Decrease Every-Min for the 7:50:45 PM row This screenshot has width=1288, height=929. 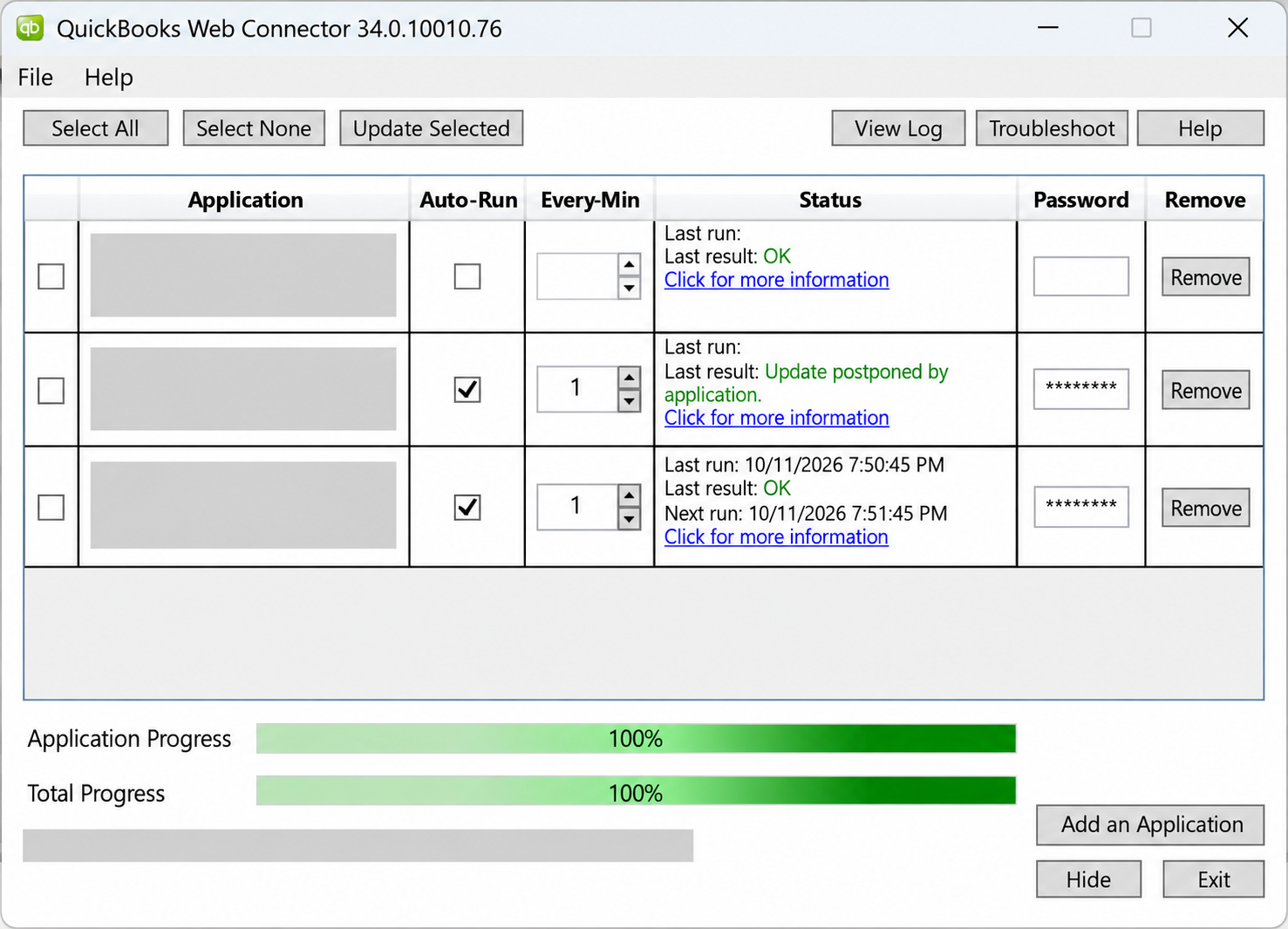[x=629, y=519]
